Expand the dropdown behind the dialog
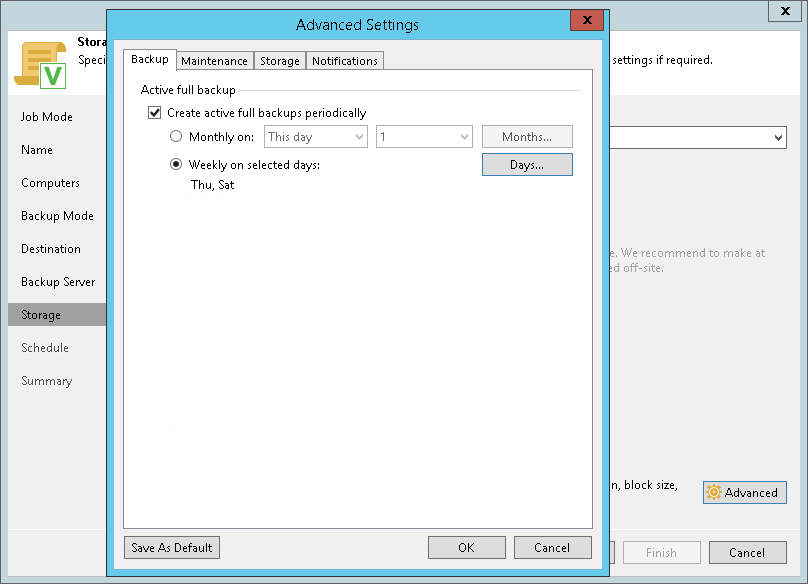 (x=778, y=138)
